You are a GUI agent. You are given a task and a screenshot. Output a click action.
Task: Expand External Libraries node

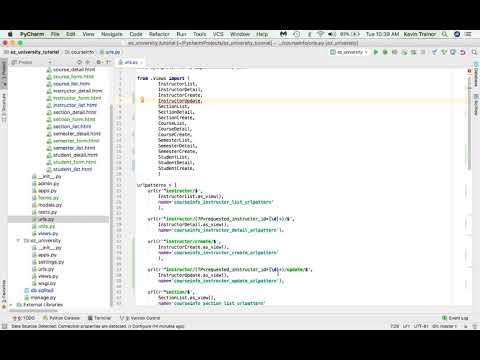[11, 305]
